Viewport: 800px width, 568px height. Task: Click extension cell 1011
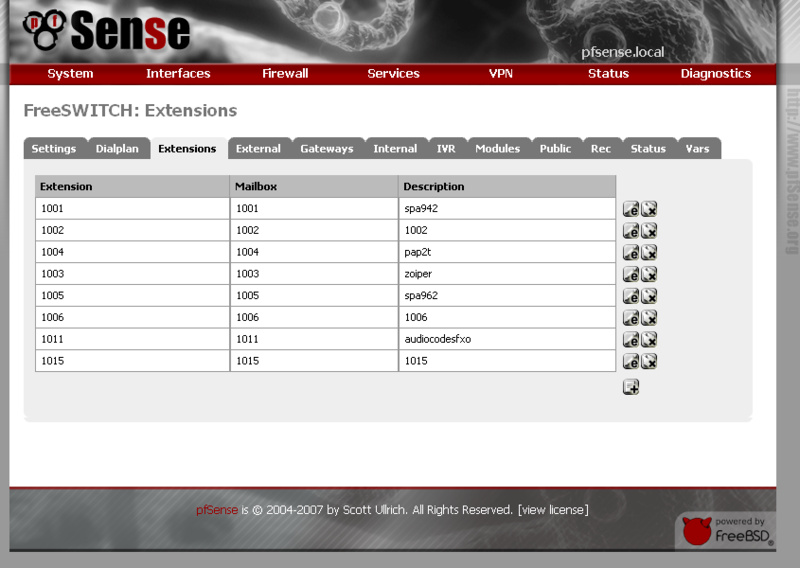point(132,339)
